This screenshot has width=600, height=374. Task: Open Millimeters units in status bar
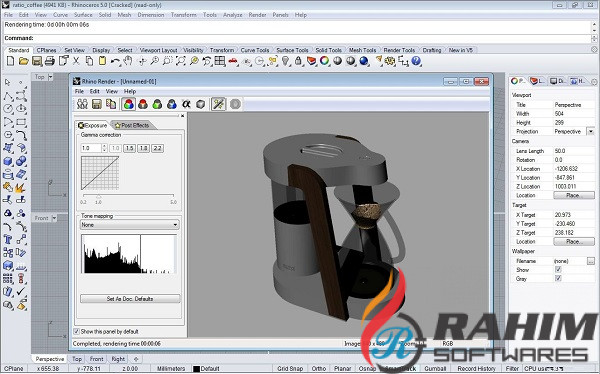(x=171, y=368)
